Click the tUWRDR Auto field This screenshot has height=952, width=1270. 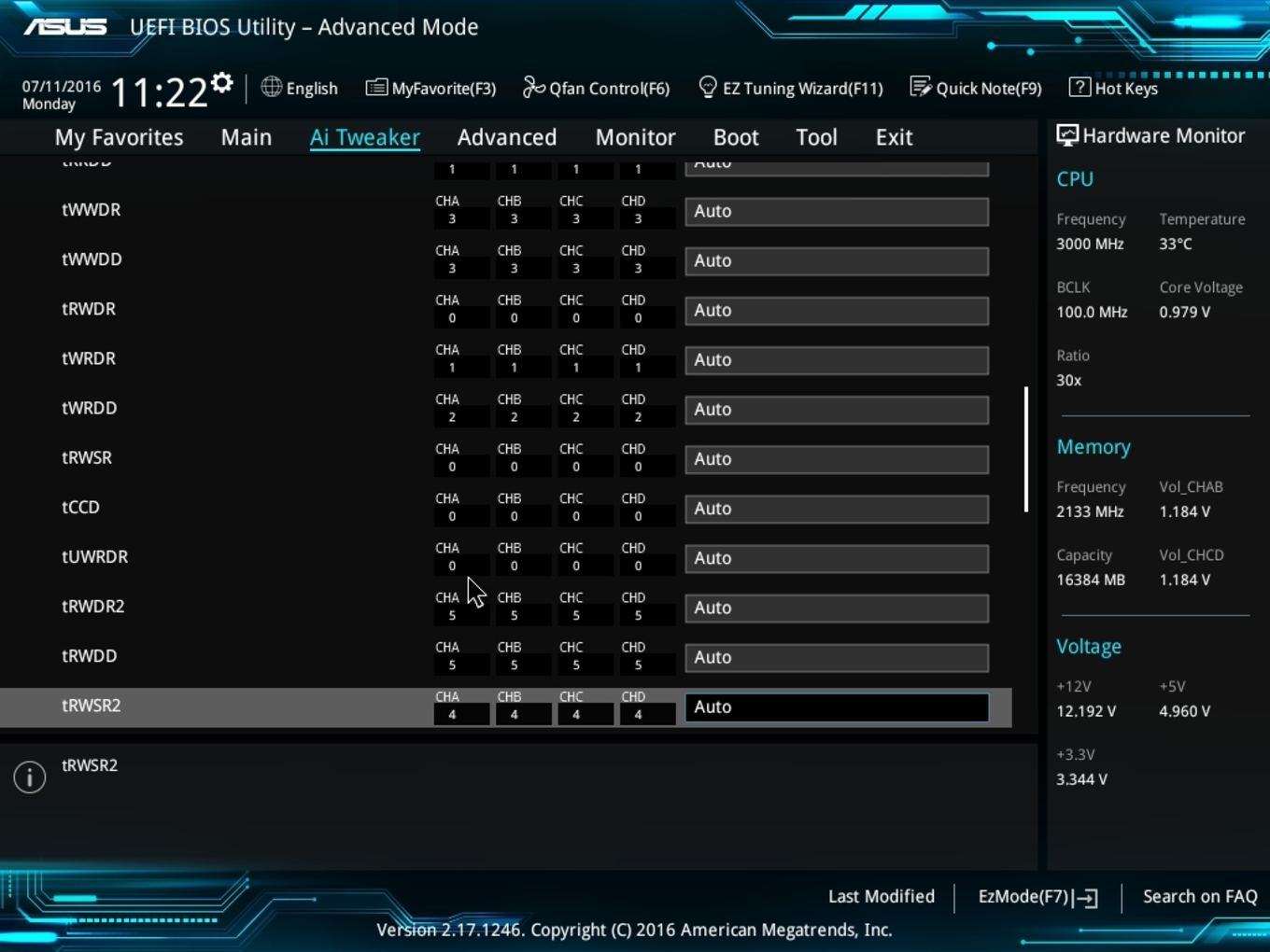pos(837,558)
